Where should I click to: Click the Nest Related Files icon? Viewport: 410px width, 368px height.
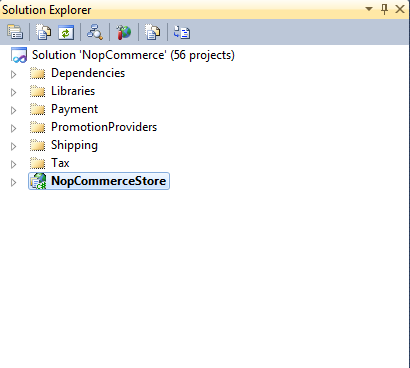(x=182, y=32)
